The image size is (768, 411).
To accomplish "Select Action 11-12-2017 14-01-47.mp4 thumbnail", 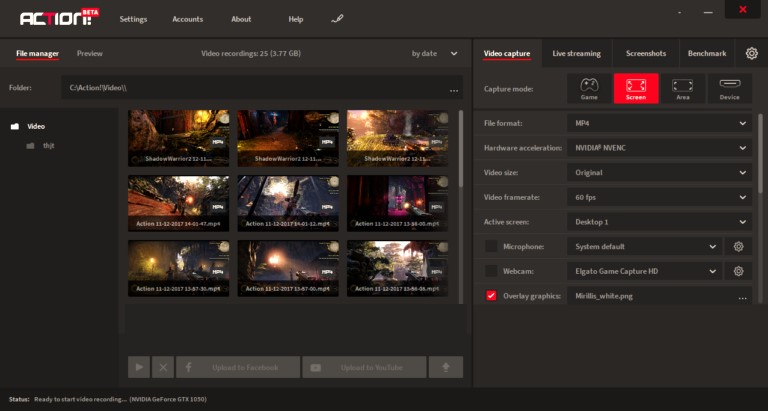I will point(179,203).
